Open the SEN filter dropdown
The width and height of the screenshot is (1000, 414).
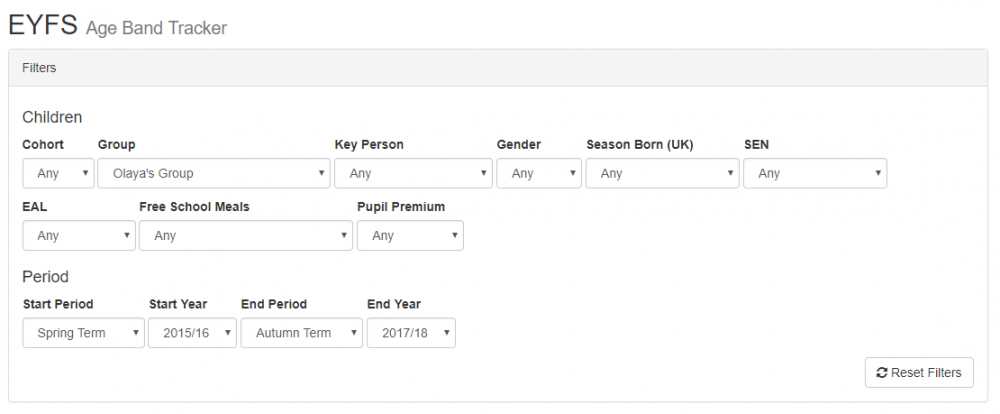tap(814, 173)
